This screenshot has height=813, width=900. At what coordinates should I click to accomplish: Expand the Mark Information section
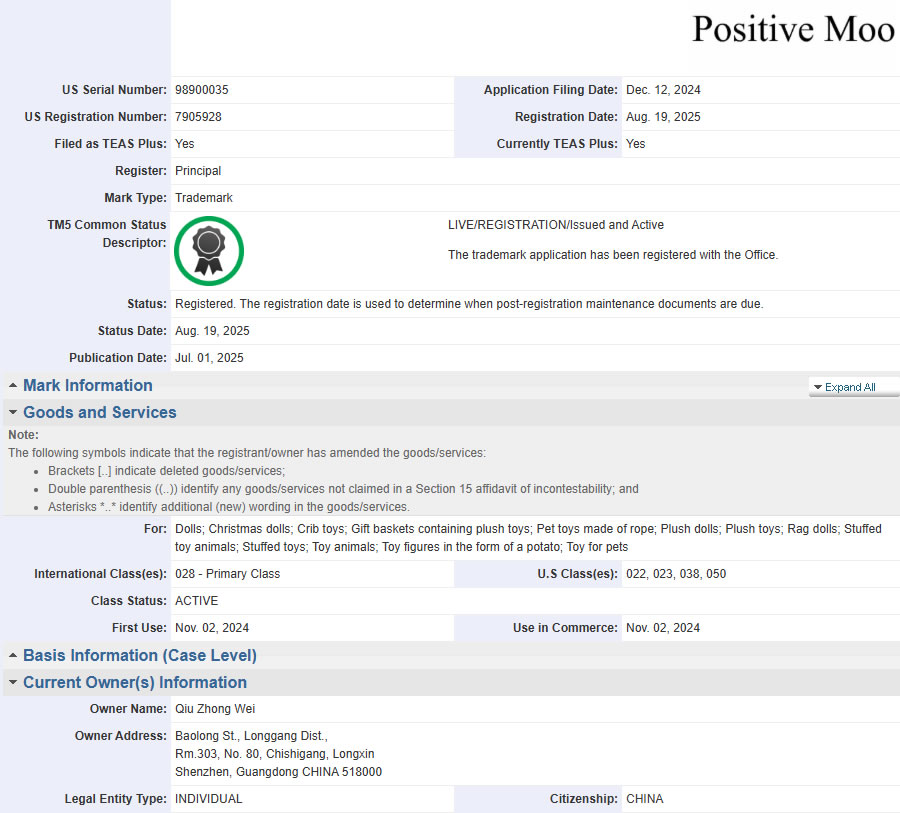pos(88,386)
